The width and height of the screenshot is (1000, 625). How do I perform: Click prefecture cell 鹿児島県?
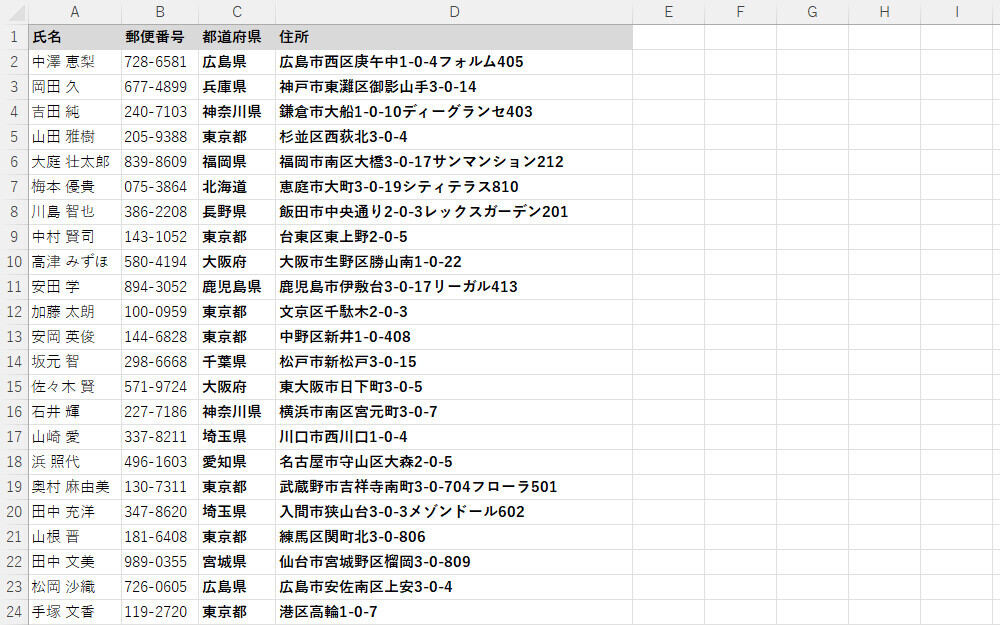[x=237, y=287]
